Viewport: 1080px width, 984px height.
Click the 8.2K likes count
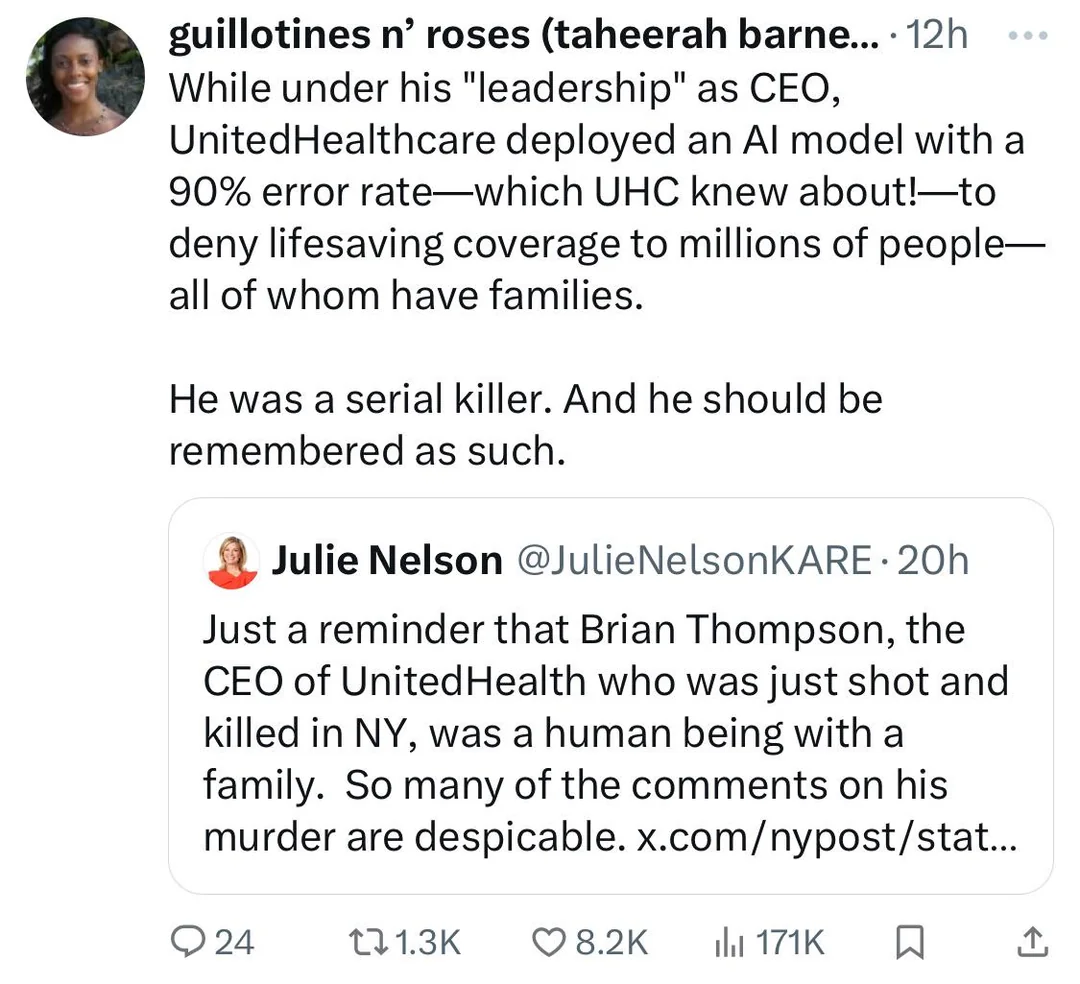(612, 942)
